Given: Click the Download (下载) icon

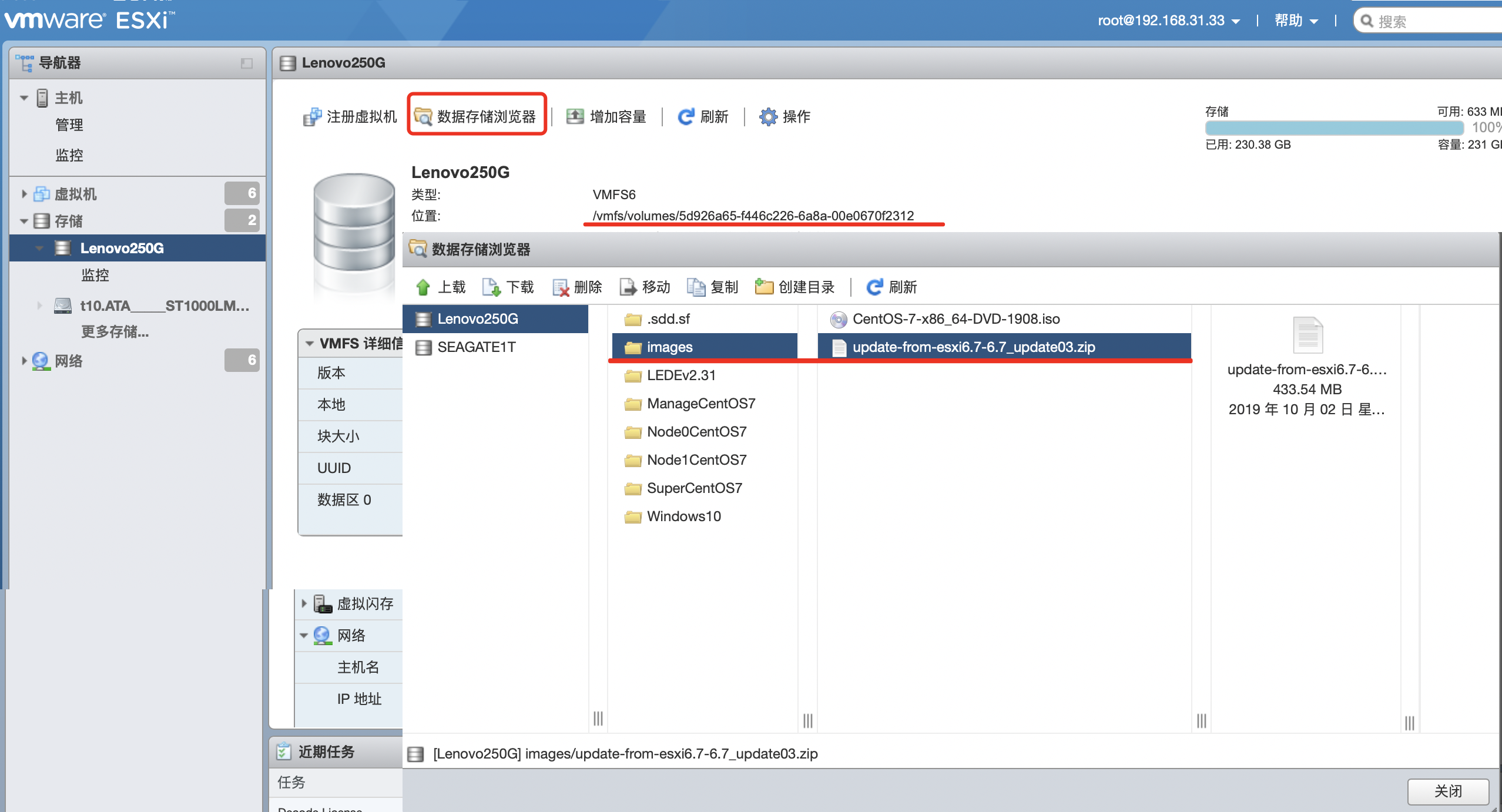Looking at the screenshot, I should point(491,287).
